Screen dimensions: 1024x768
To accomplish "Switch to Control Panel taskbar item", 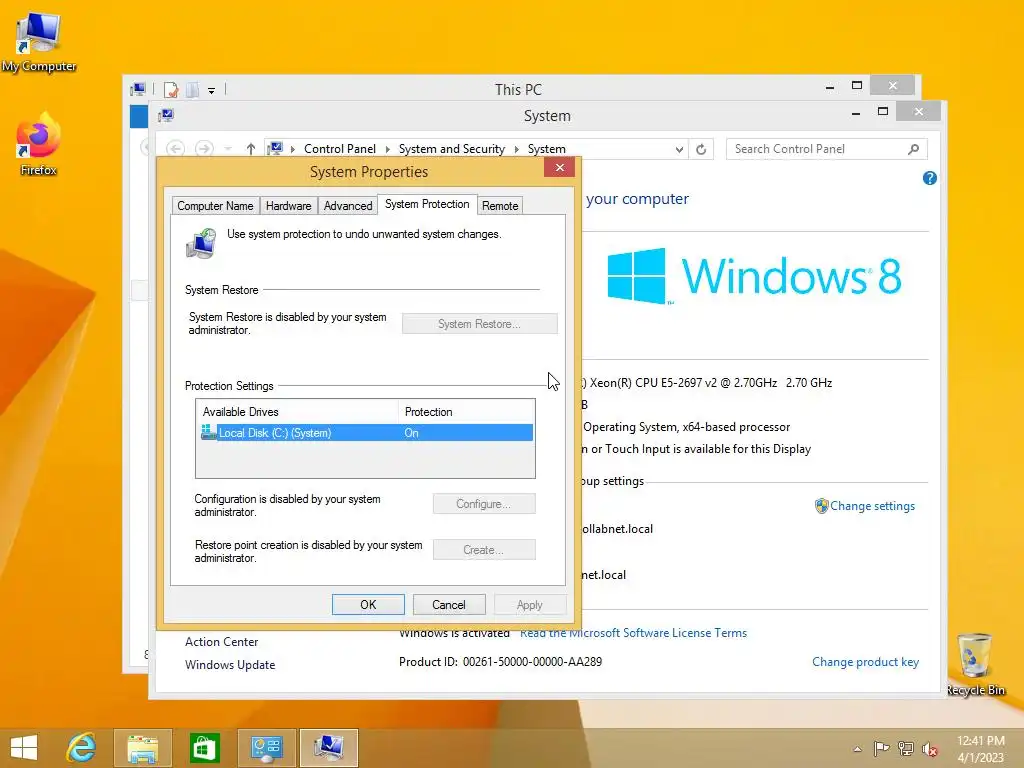I will click(266, 748).
